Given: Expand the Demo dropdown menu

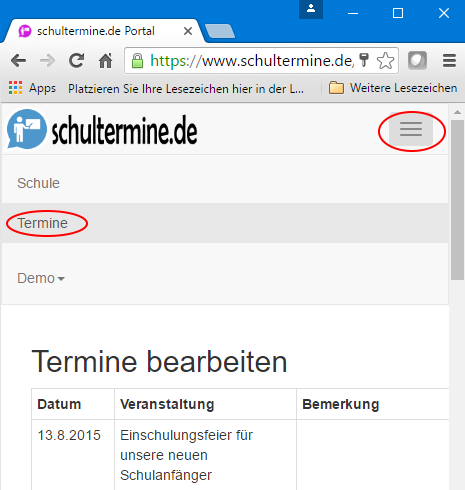Looking at the screenshot, I should click(x=41, y=278).
